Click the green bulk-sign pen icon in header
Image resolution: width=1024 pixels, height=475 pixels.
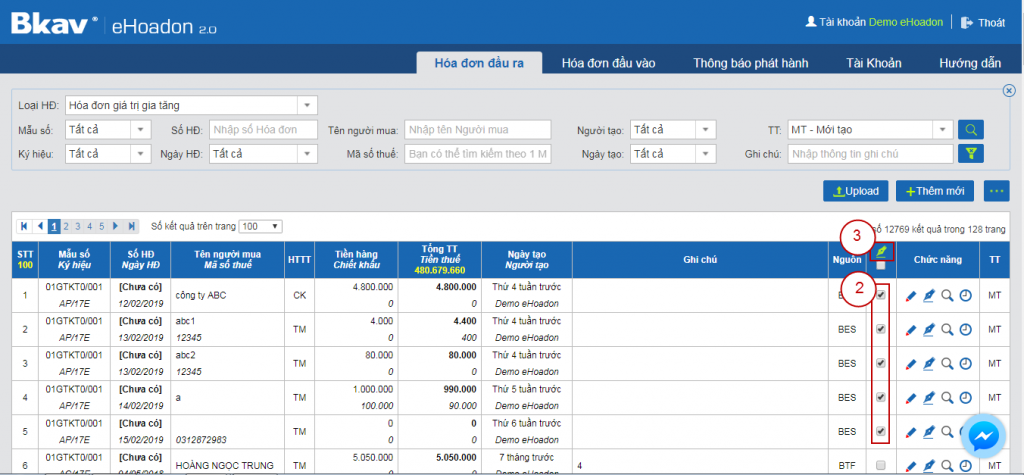[881, 250]
